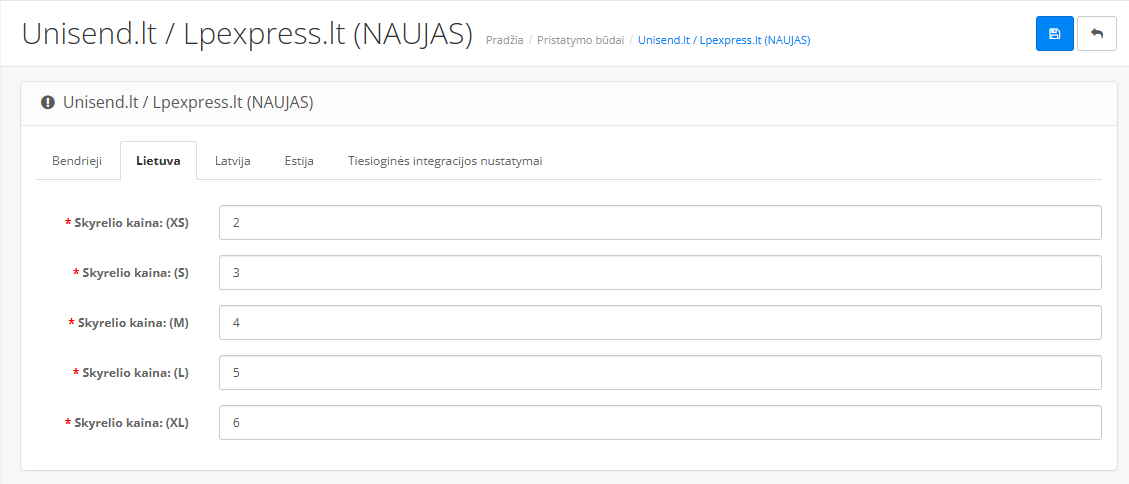The height and width of the screenshot is (484, 1129).
Task: Switch to the Latvija tab
Action: [x=232, y=161]
